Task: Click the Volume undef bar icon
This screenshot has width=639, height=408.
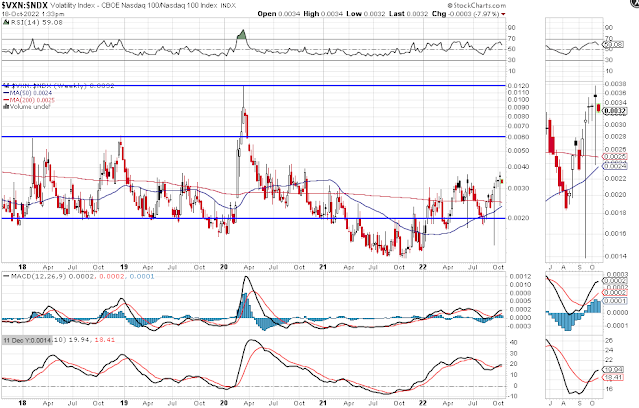Action: click(6, 107)
